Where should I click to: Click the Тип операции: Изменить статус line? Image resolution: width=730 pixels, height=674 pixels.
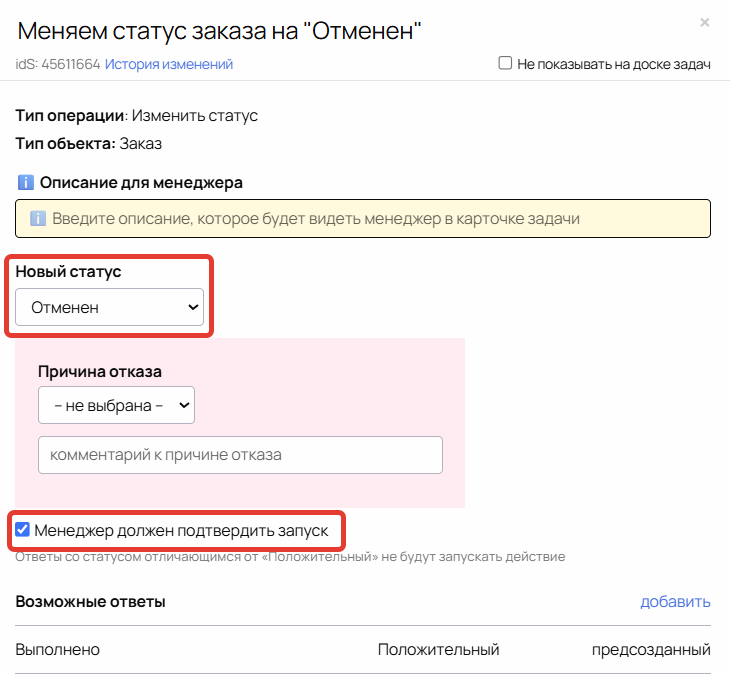point(136,115)
